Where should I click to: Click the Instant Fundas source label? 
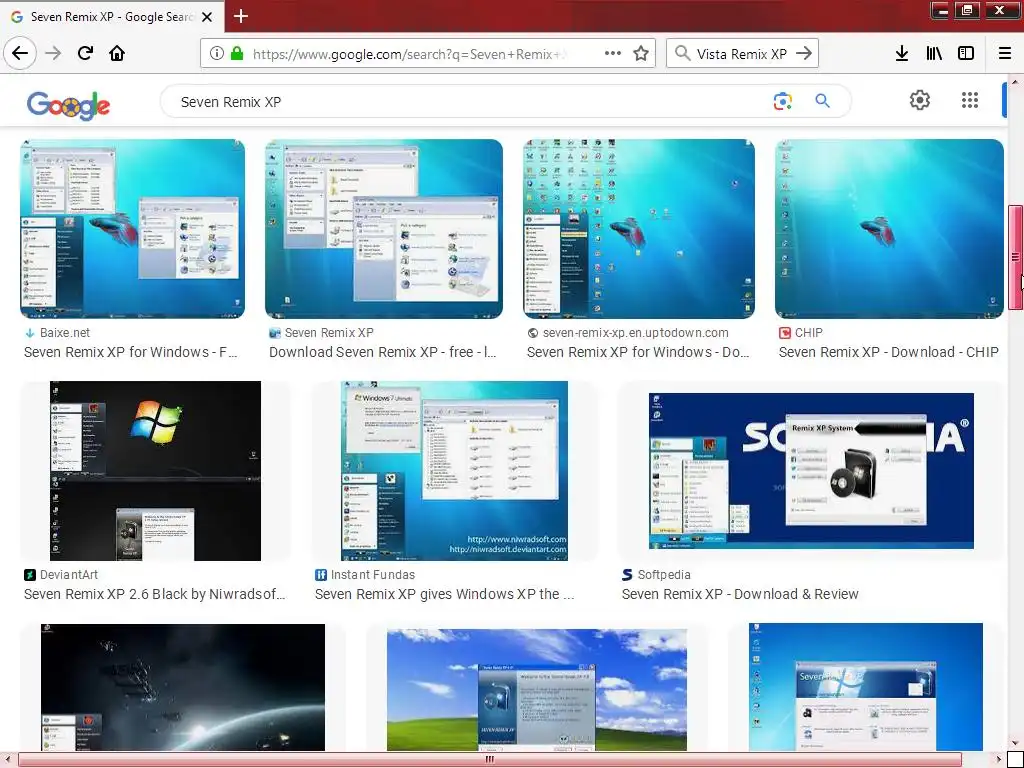point(373,575)
